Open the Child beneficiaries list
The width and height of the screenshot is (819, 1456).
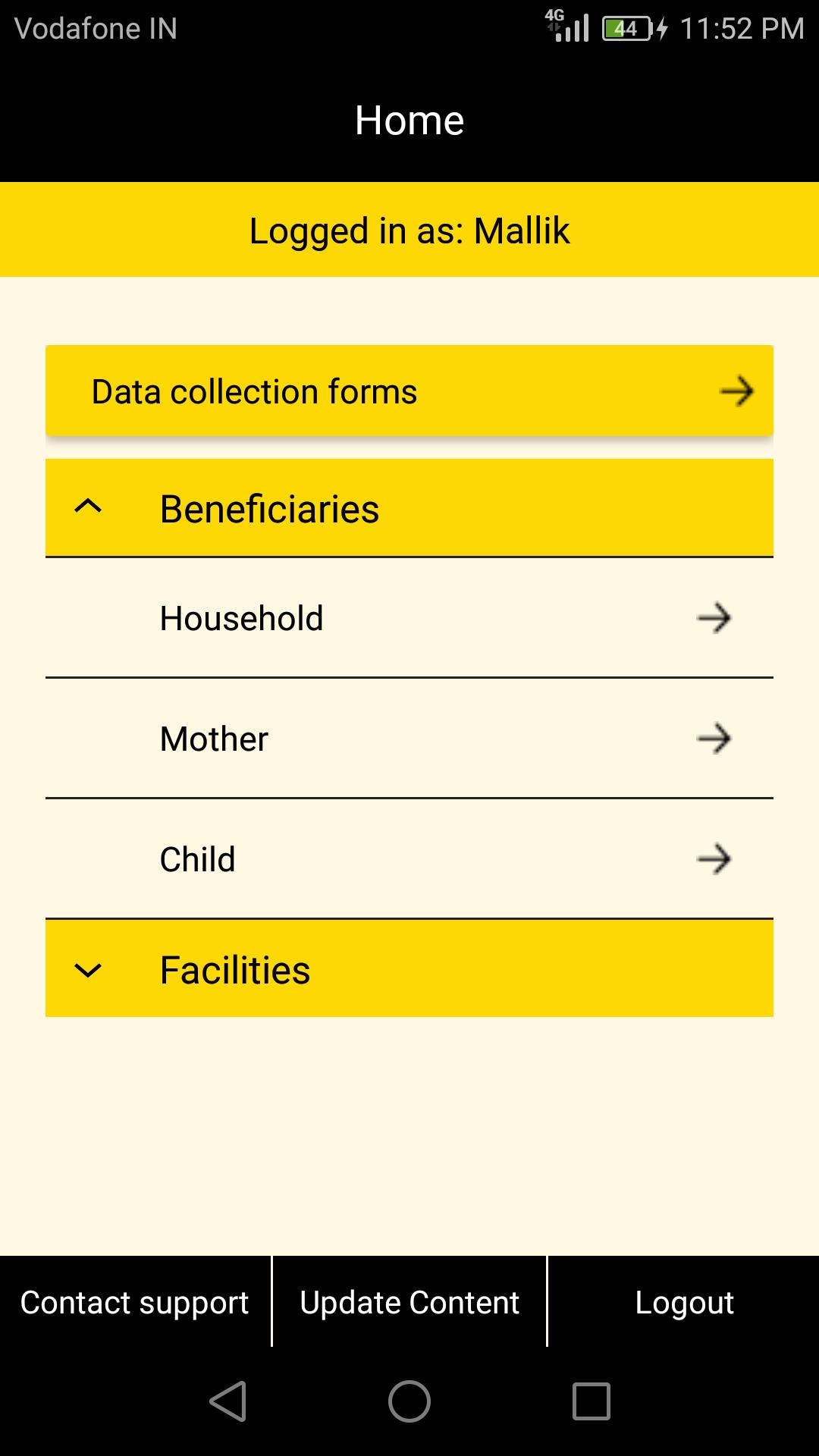pos(198,859)
